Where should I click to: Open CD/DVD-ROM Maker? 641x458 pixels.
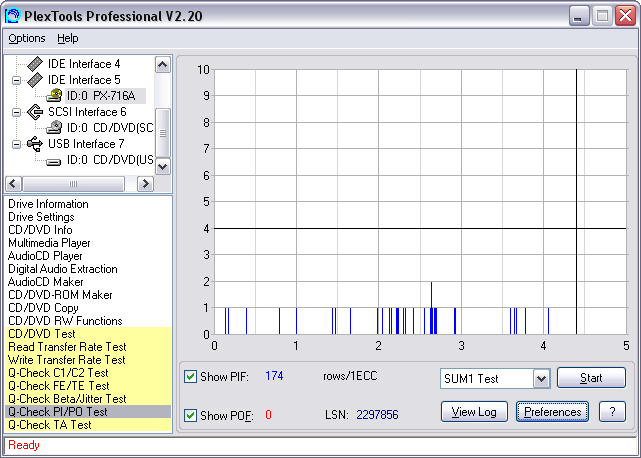point(60,295)
